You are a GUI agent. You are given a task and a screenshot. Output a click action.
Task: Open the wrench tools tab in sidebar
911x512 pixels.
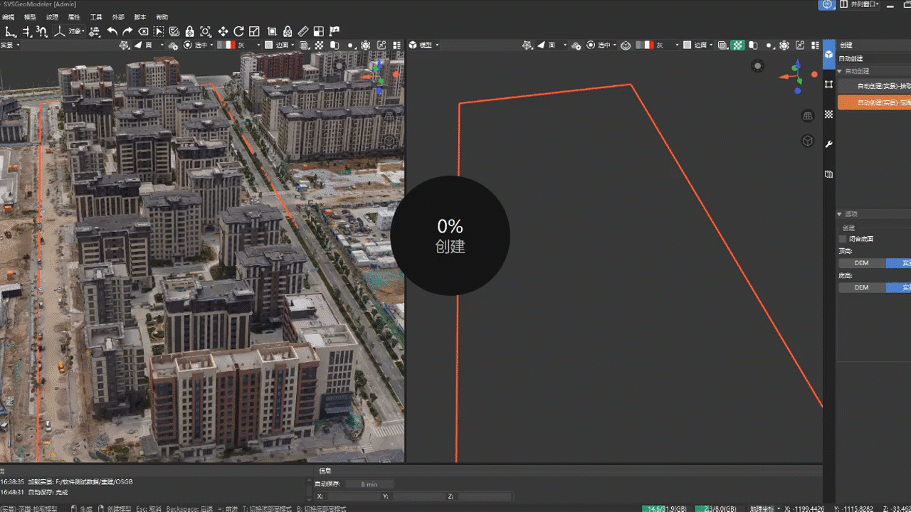coord(829,145)
